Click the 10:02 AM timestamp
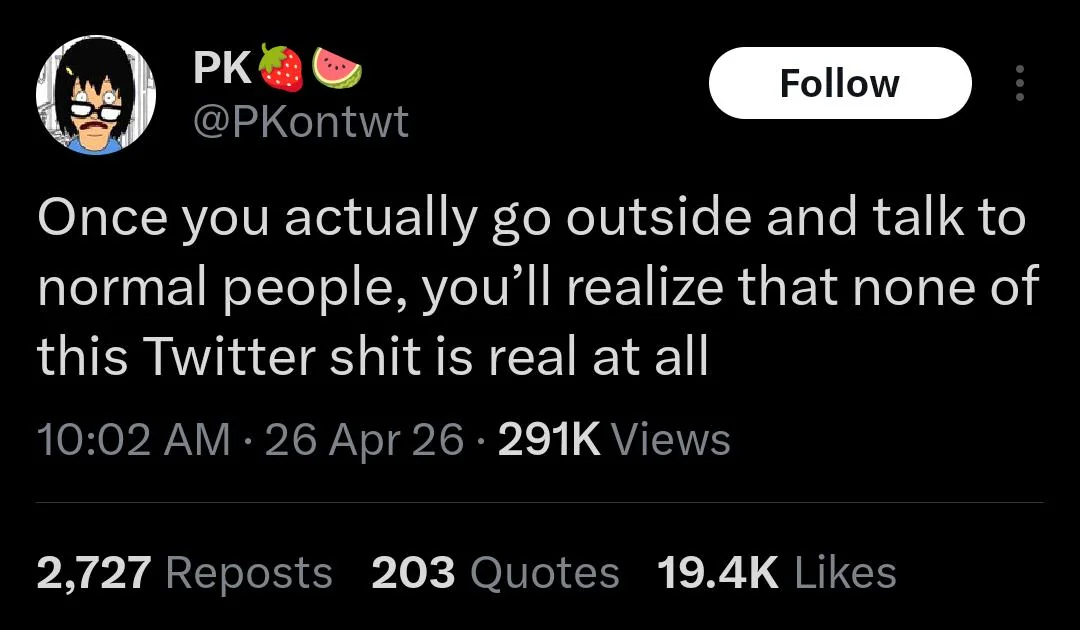Image resolution: width=1080 pixels, height=630 pixels. point(134,438)
